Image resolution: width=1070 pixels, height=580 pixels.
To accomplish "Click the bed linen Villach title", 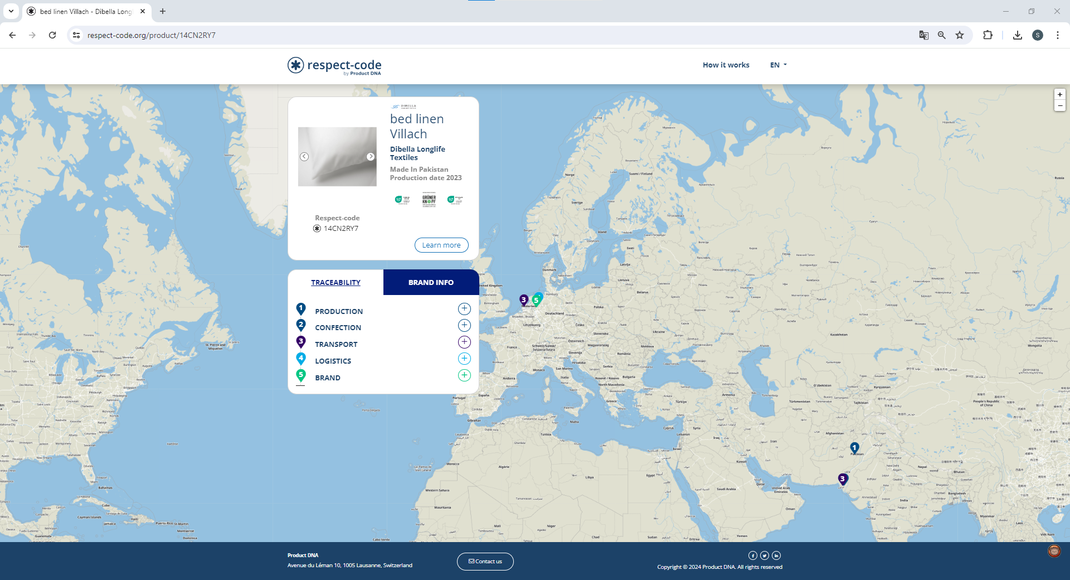I will (x=417, y=126).
